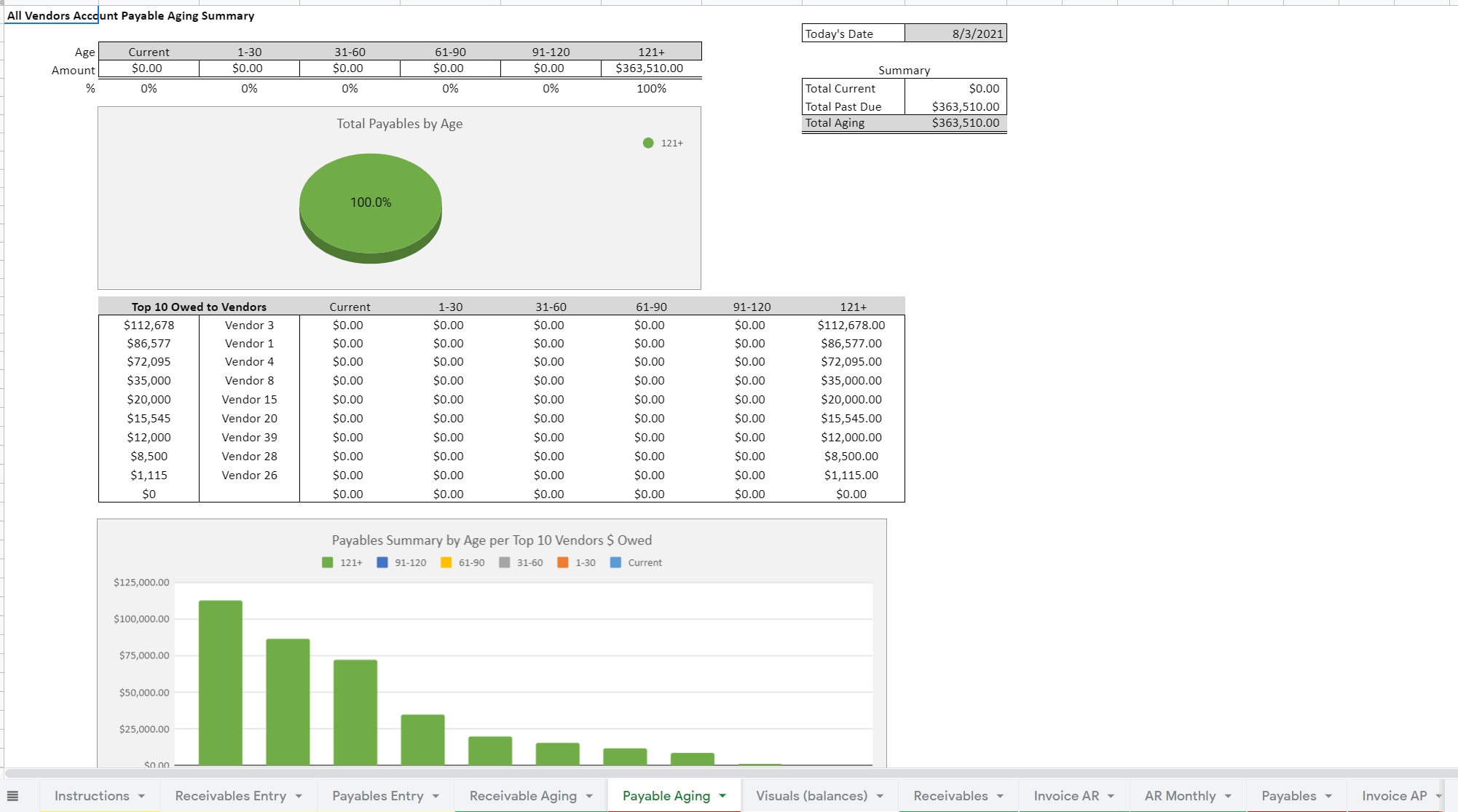
Task: Open the Visuals (balances) sheet tab
Action: (811, 795)
